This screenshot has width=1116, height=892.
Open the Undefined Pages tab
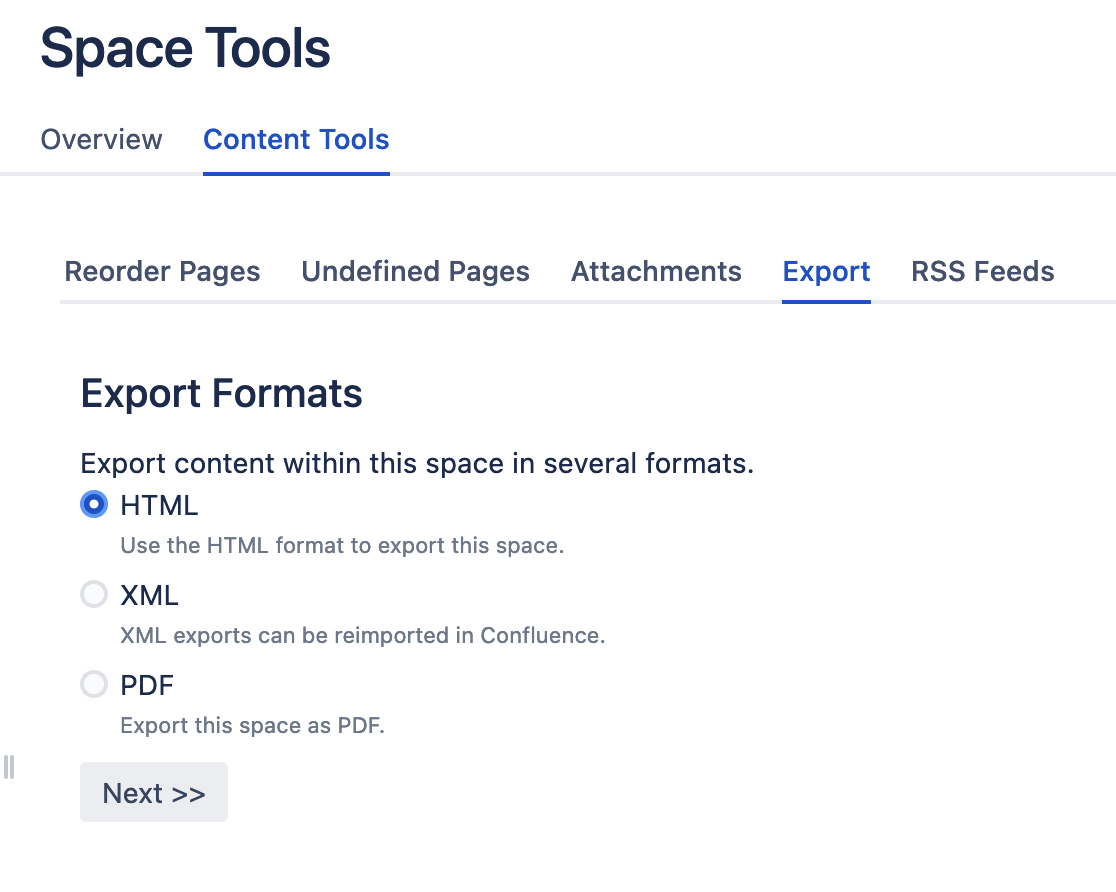coord(416,271)
